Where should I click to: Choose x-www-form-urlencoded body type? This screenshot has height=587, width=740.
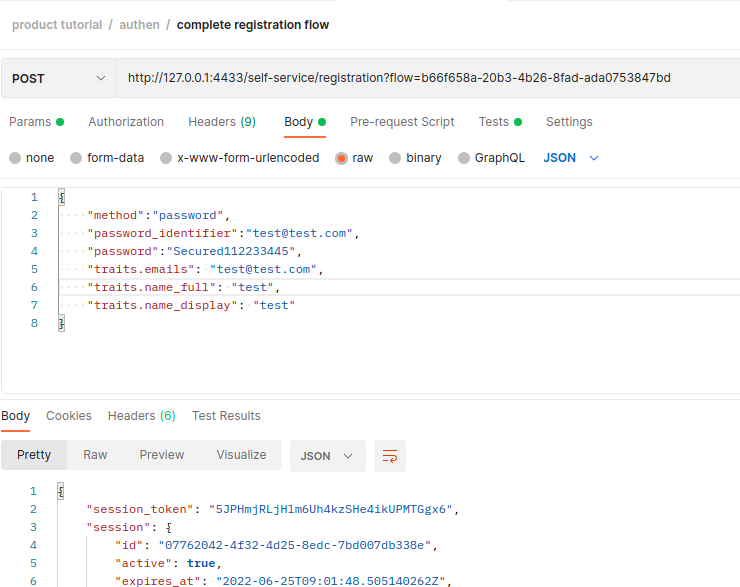click(x=168, y=158)
